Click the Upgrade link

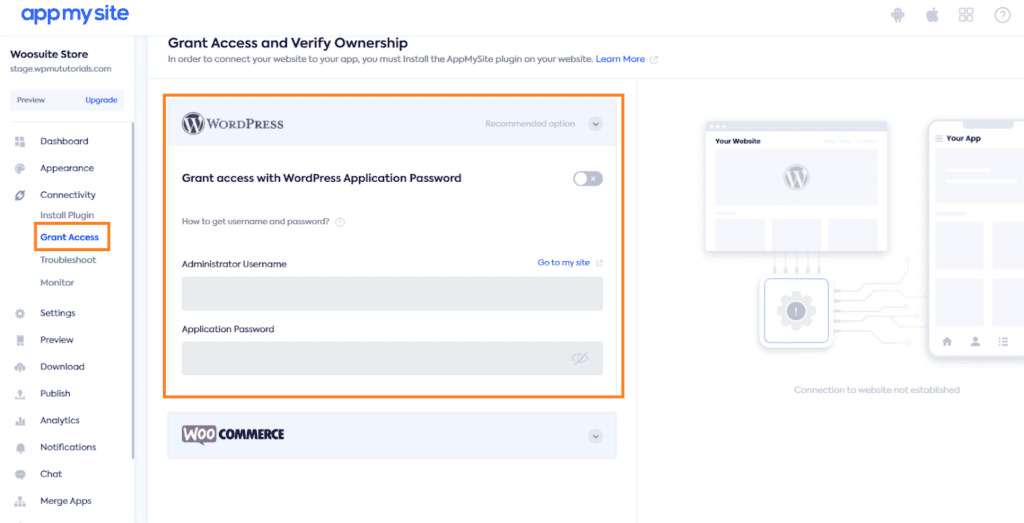tap(101, 100)
